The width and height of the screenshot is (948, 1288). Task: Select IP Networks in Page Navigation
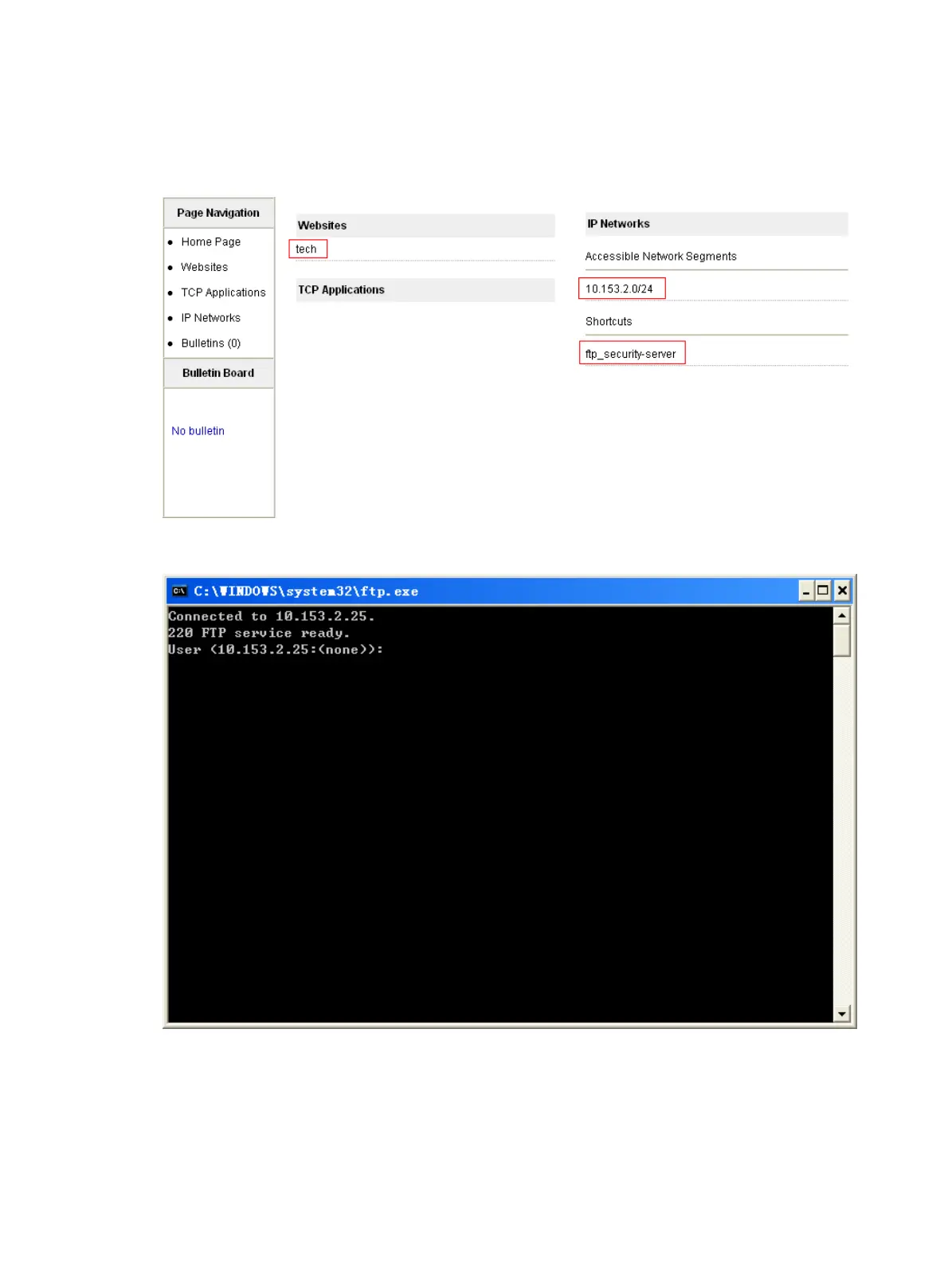tap(210, 318)
